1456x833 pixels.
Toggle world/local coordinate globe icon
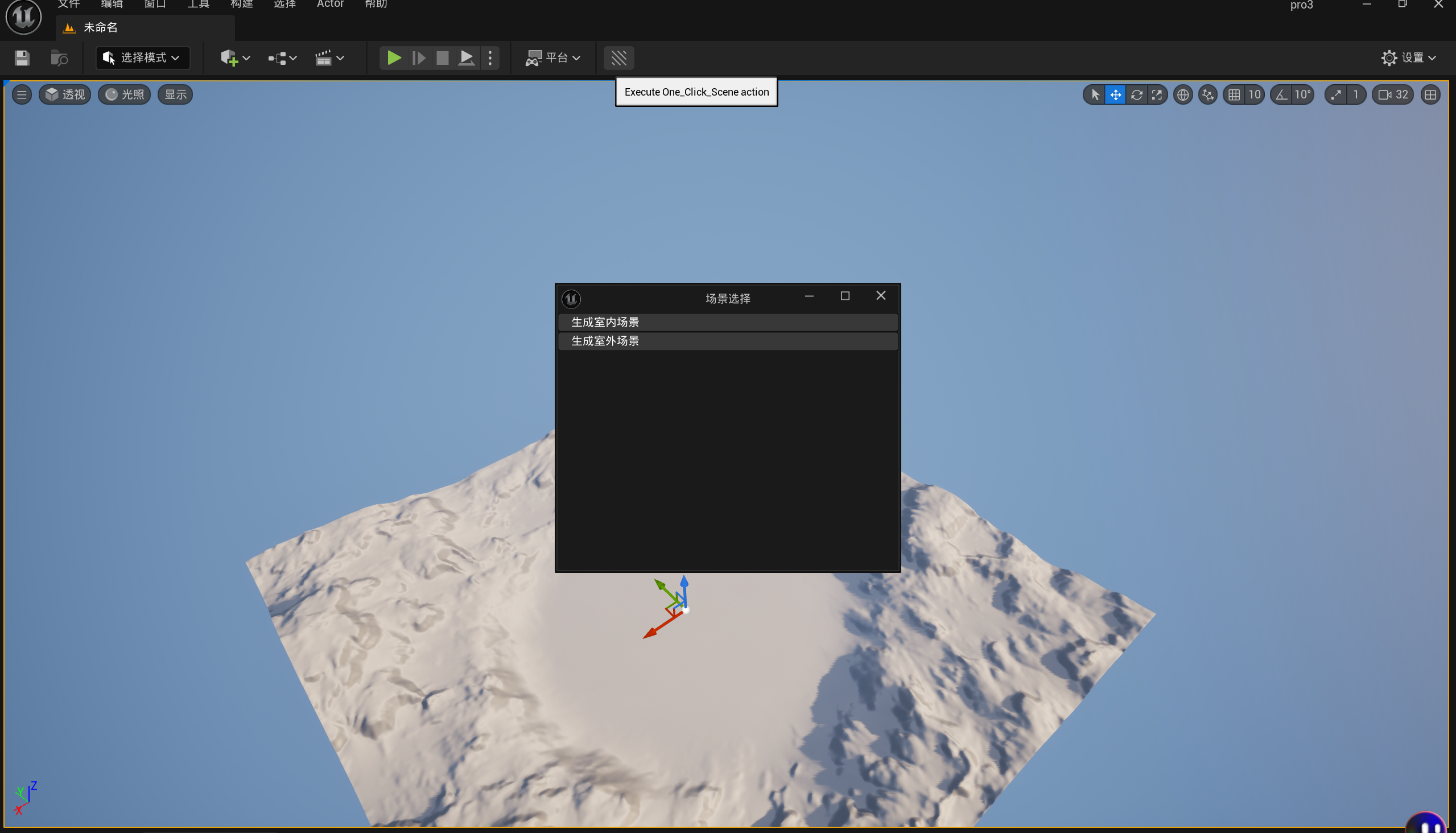(1182, 94)
